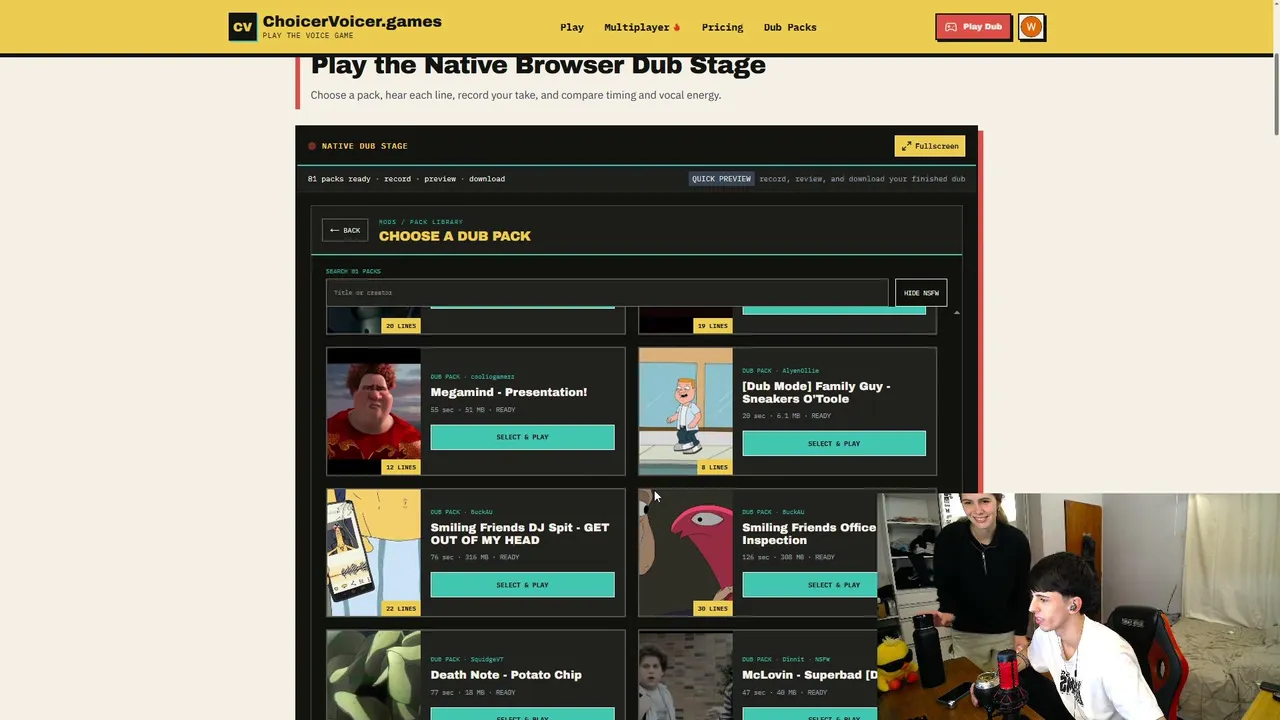1280x720 pixels.
Task: Click the QUICK PREVIEW label
Action: click(x=721, y=179)
